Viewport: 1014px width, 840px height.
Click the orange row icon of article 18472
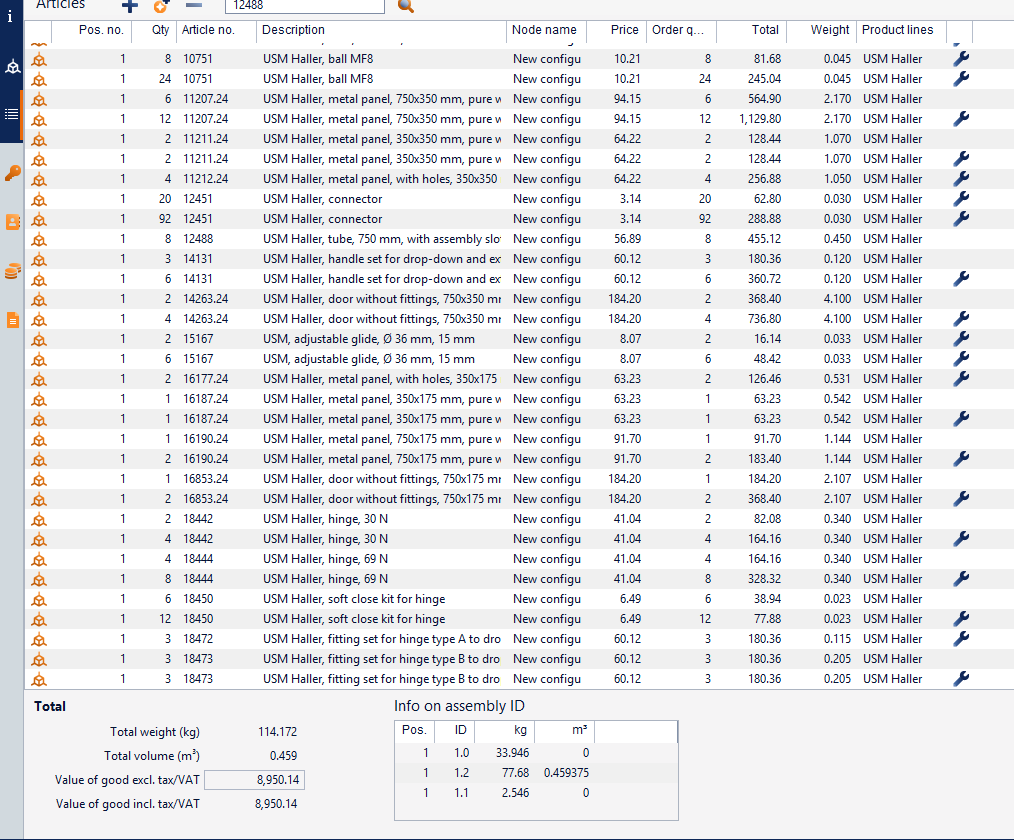(39, 640)
